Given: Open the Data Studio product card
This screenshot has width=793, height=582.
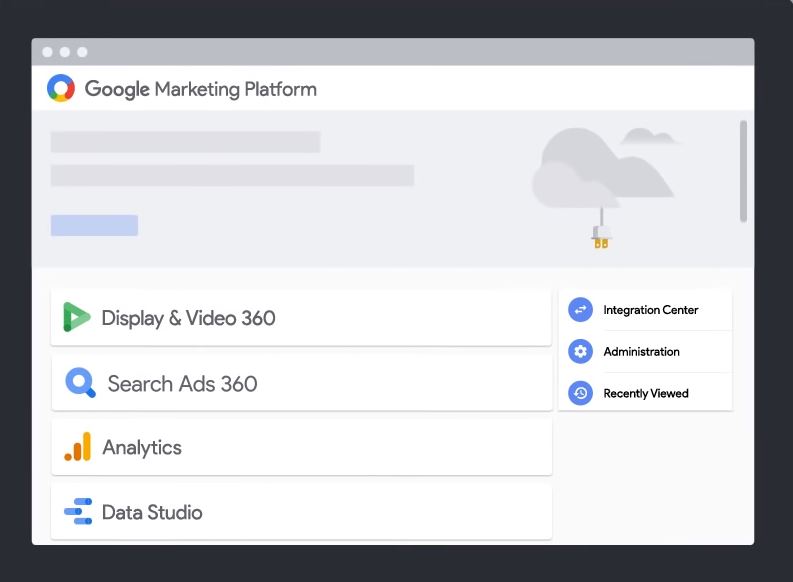Looking at the screenshot, I should click(x=301, y=512).
